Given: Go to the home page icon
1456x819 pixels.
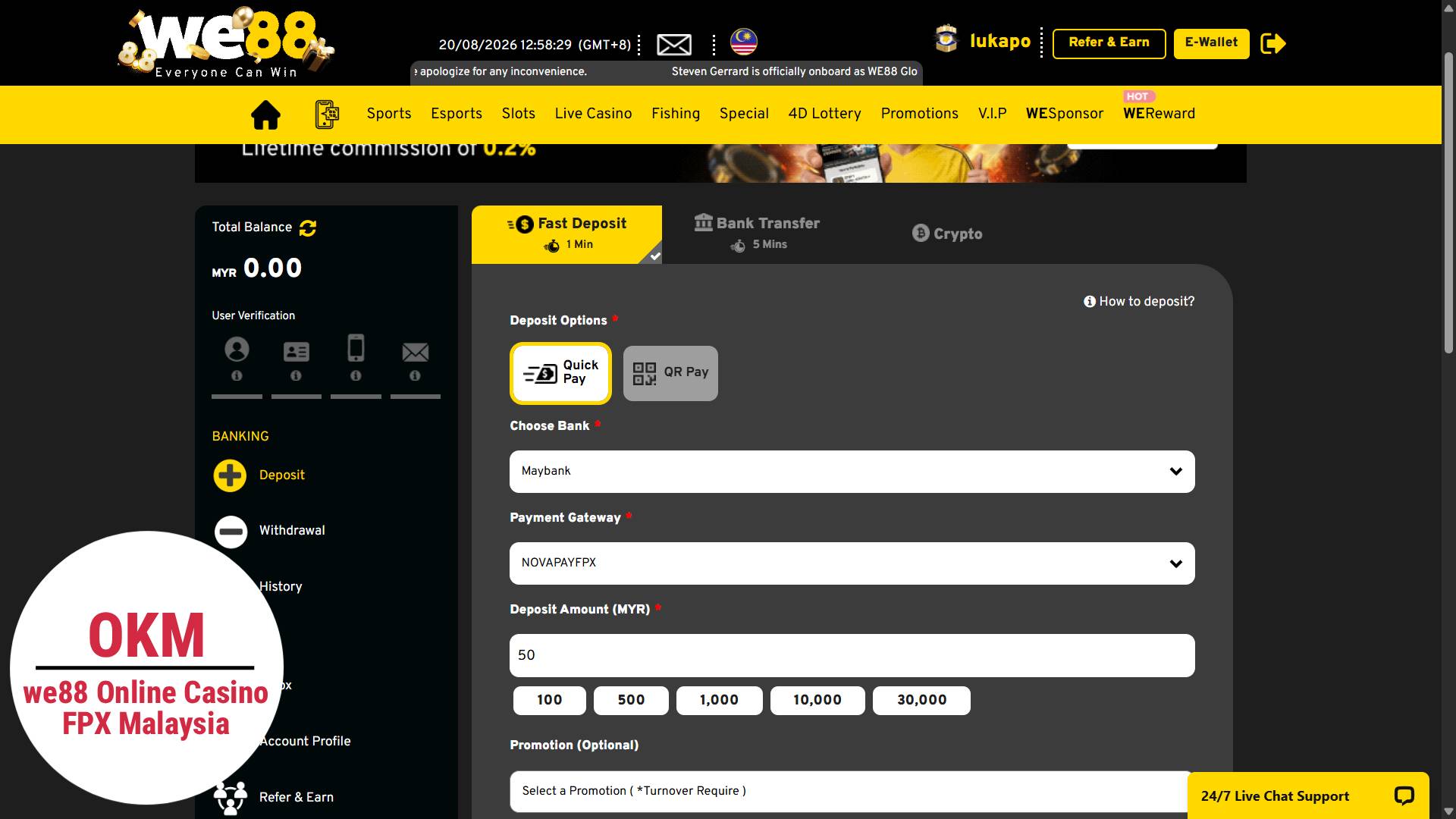Looking at the screenshot, I should coord(265,115).
